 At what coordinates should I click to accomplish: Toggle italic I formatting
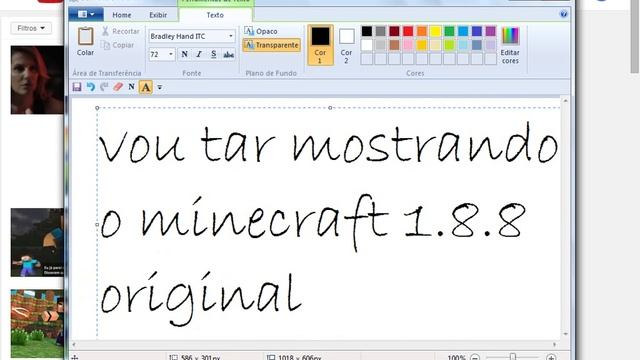199,54
